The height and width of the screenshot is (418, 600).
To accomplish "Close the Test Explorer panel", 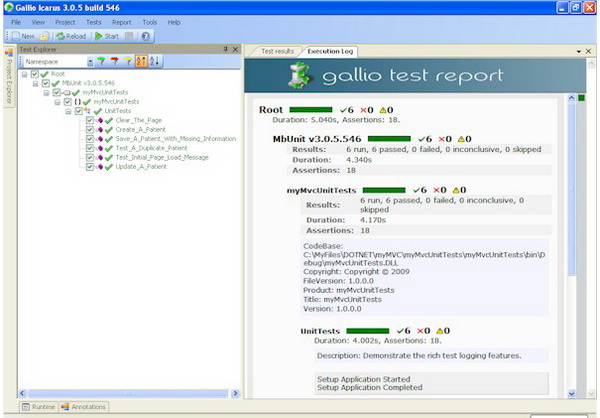I will pos(235,49).
